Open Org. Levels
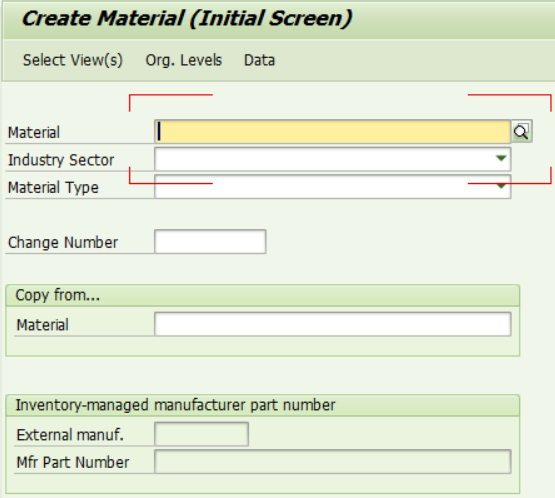This screenshot has width=555, height=498. click(x=184, y=60)
